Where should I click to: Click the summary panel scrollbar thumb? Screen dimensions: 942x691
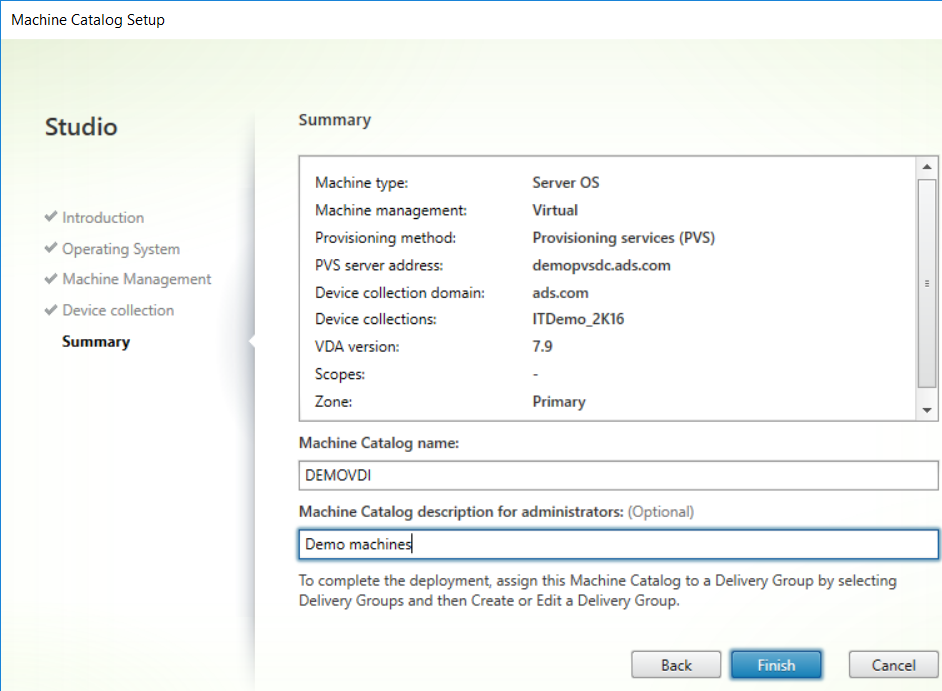(926, 284)
